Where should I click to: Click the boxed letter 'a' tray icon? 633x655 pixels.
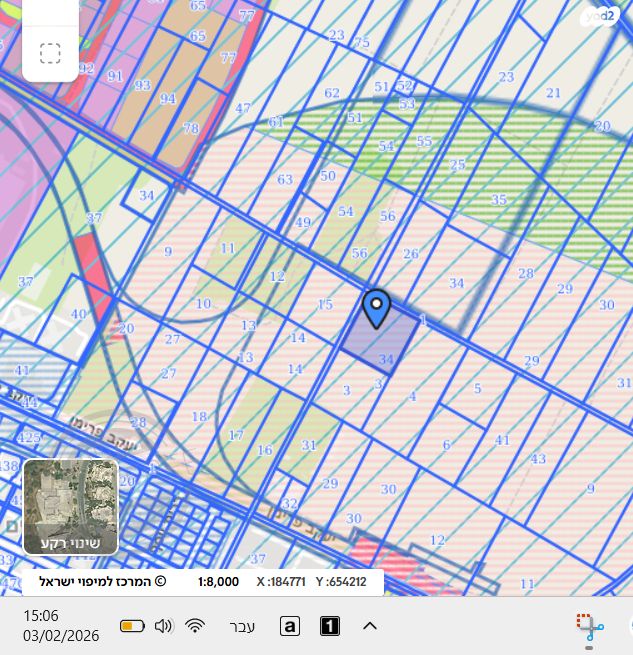tap(290, 626)
